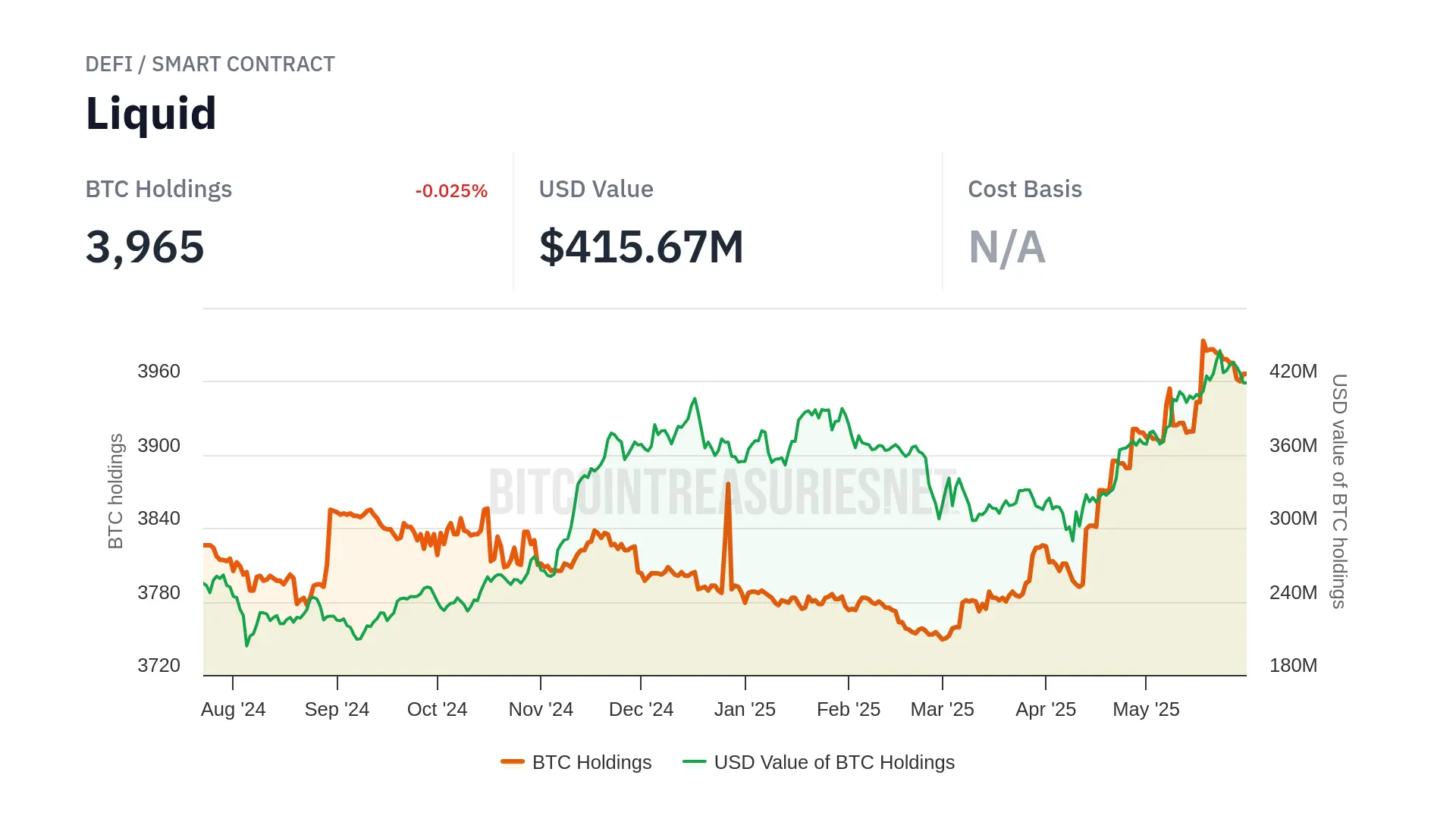The image size is (1456, 819).
Task: Click the $415.67M USD value figure
Action: click(641, 247)
